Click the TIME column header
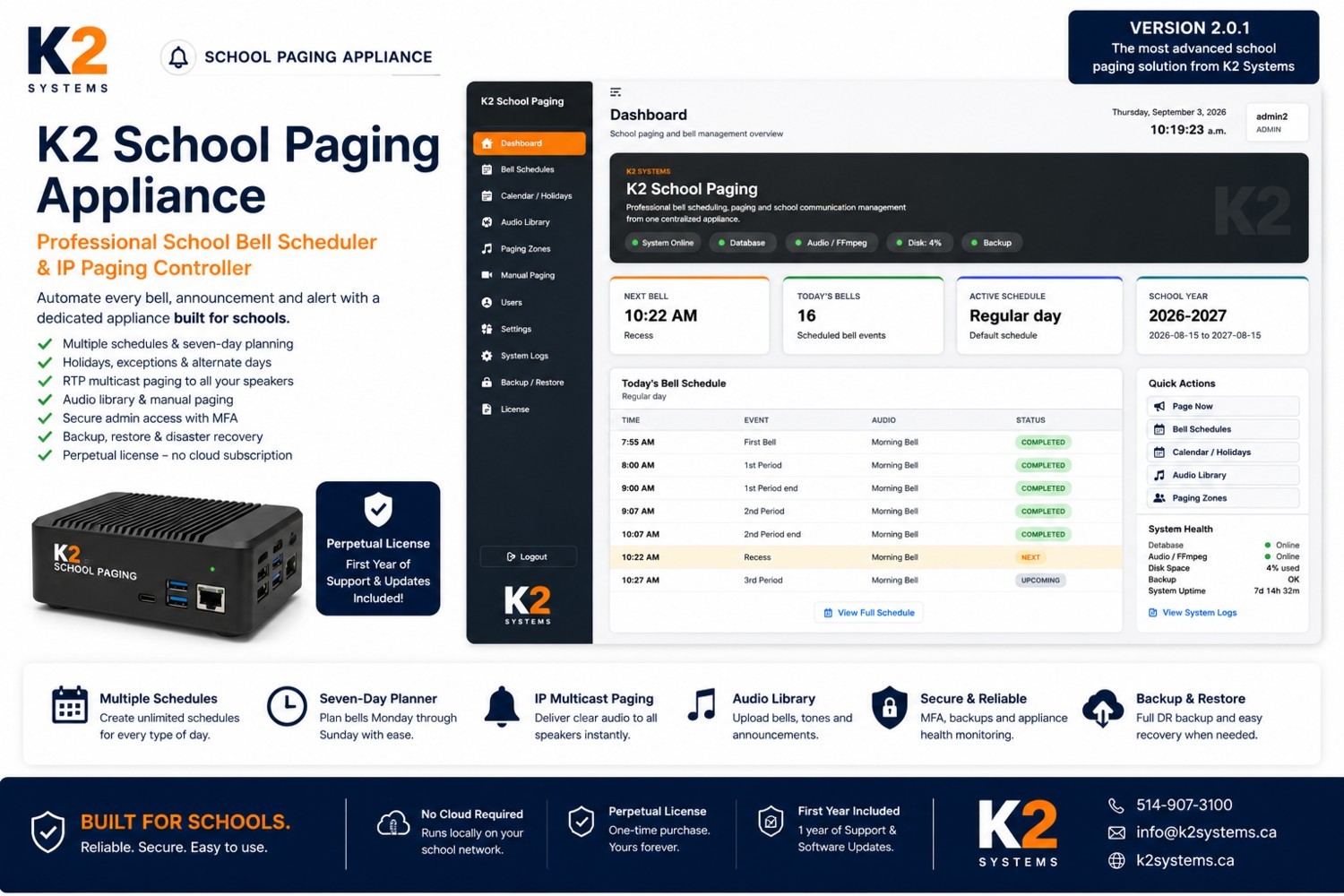 (x=631, y=420)
